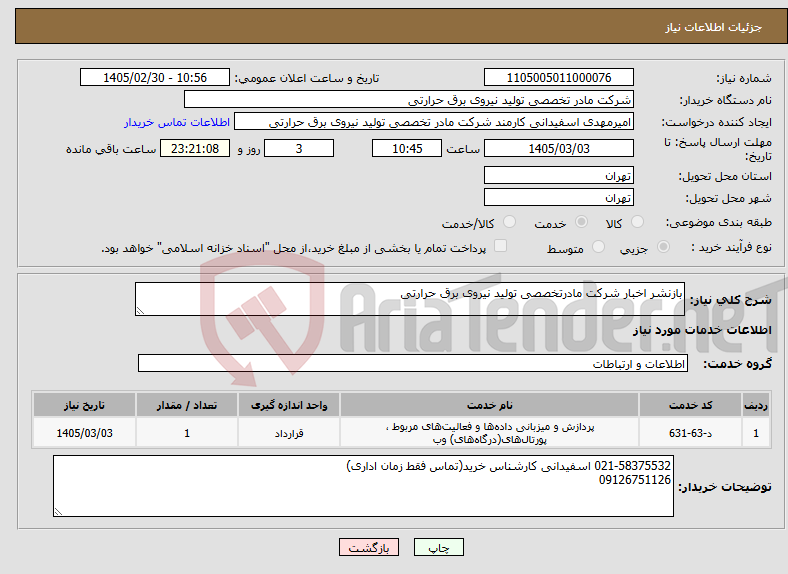Click the service name cell پردازش و میزبانی داده‌ها
788x574 pixels.
489,433
